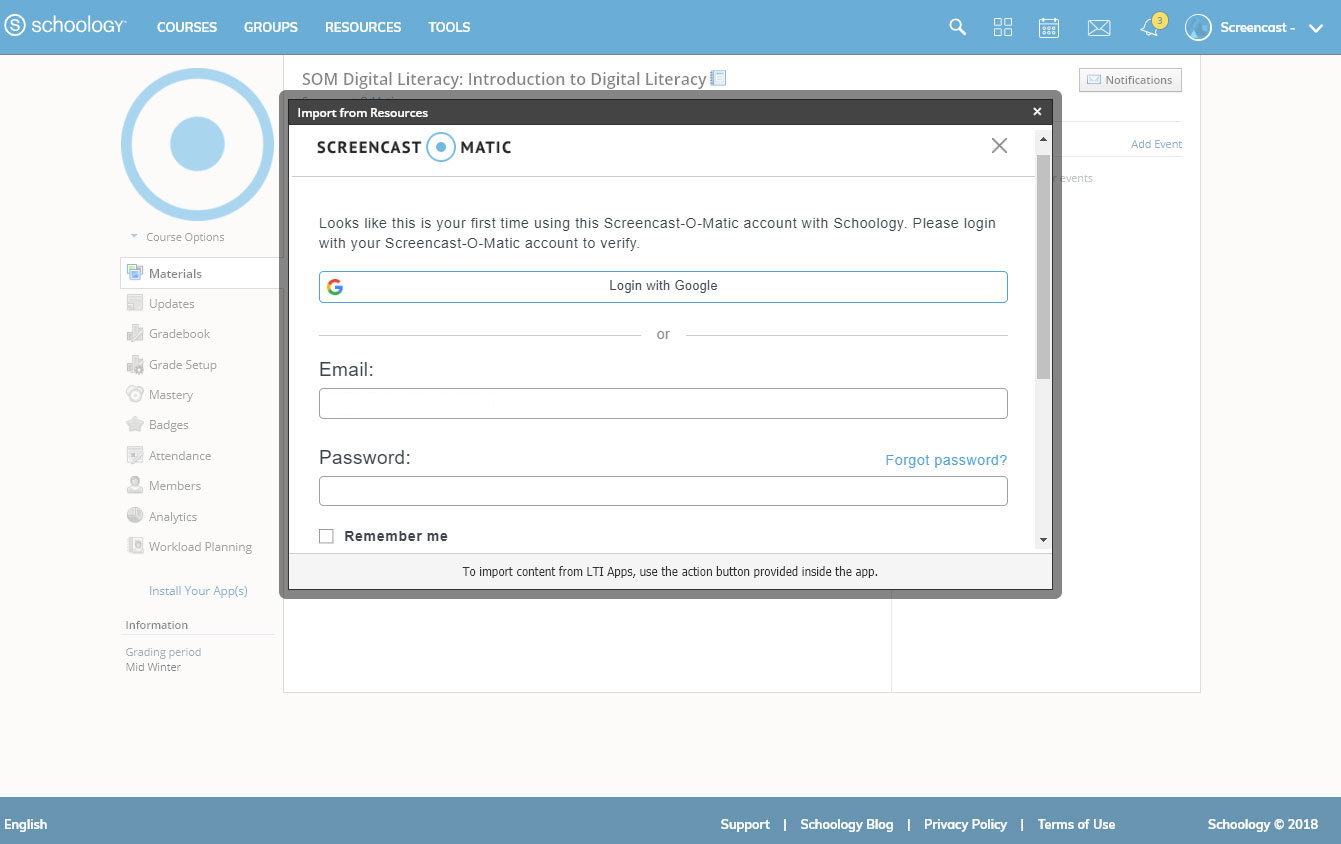Click the Schoology logo

(65, 26)
